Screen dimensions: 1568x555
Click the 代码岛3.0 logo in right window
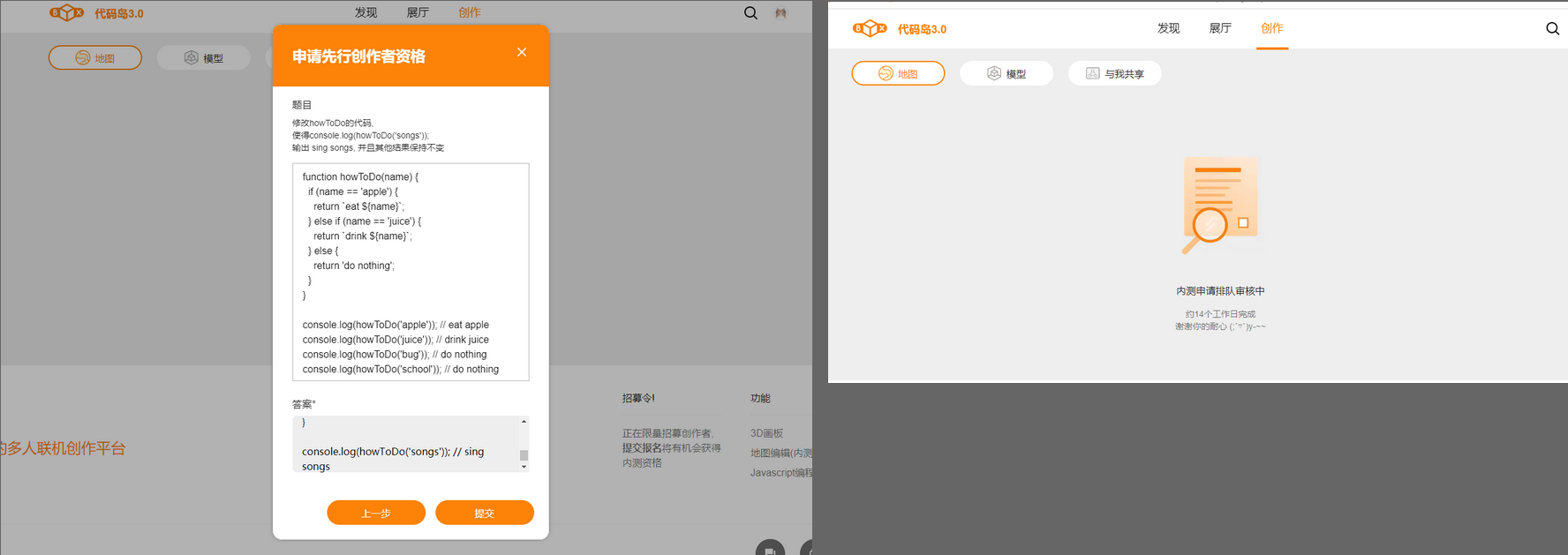[x=900, y=29]
